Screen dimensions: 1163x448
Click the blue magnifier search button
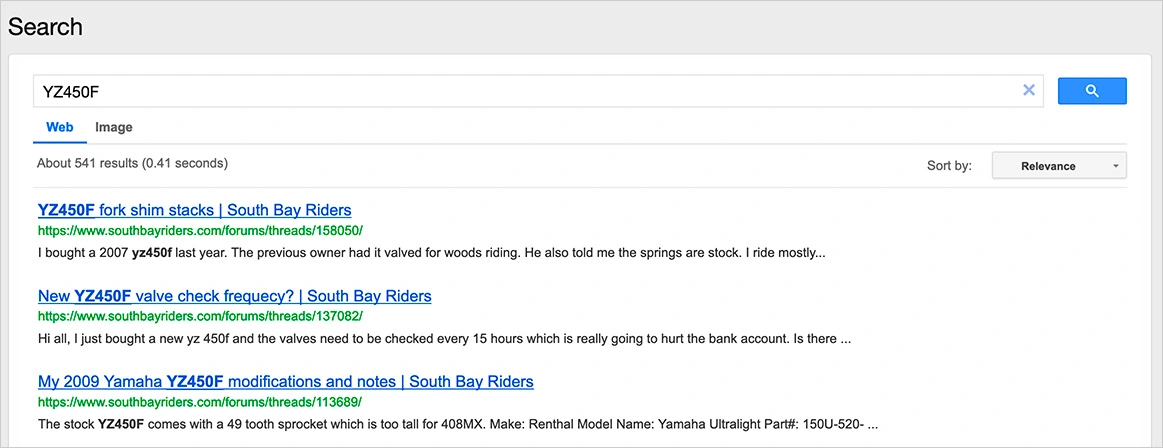[x=1092, y=90]
